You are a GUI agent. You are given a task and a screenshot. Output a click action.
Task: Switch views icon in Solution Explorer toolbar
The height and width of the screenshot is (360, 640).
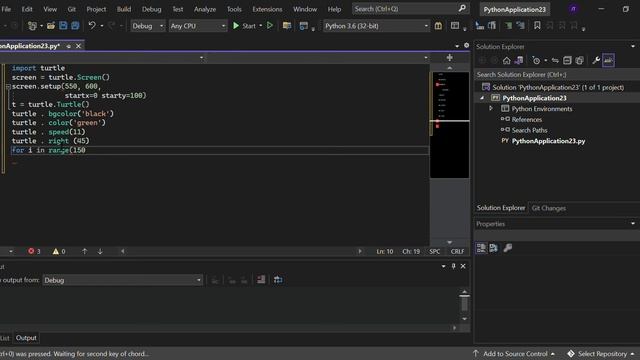[x=519, y=60]
